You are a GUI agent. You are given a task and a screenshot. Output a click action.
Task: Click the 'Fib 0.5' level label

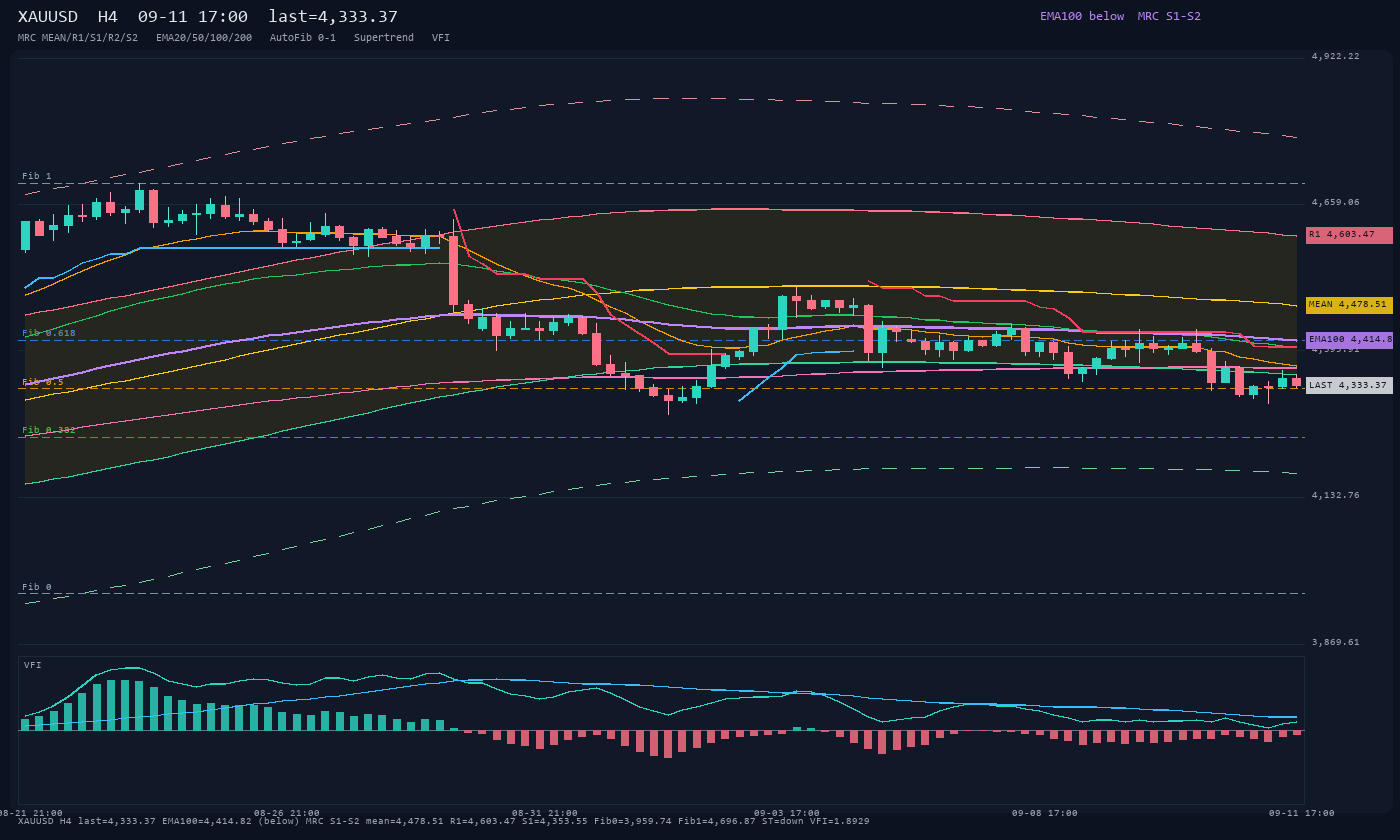pyautogui.click(x=43, y=382)
